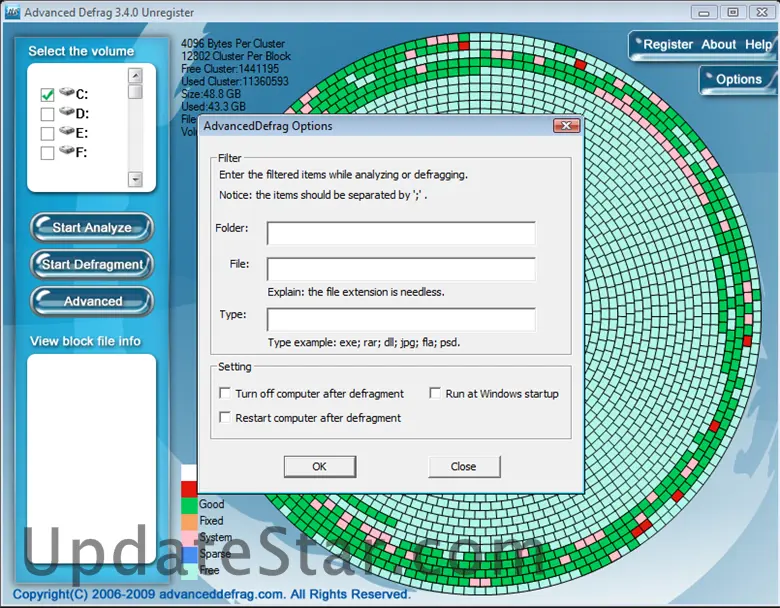Click the E: drive icon
This screenshot has width=780, height=608.
[67, 131]
